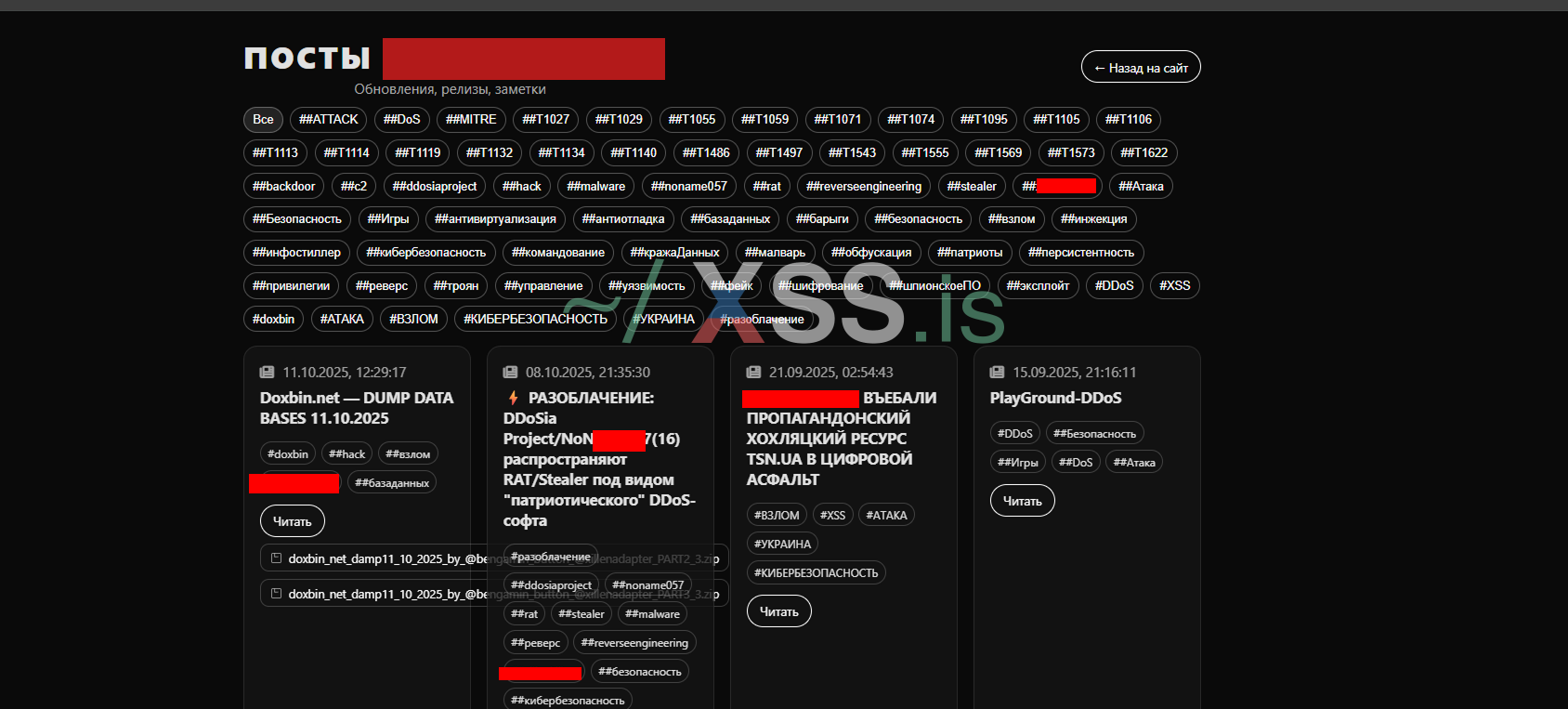Screen dimensions: 1568x709
Task: Go back via the Назад на сайт button
Action: click(1141, 67)
